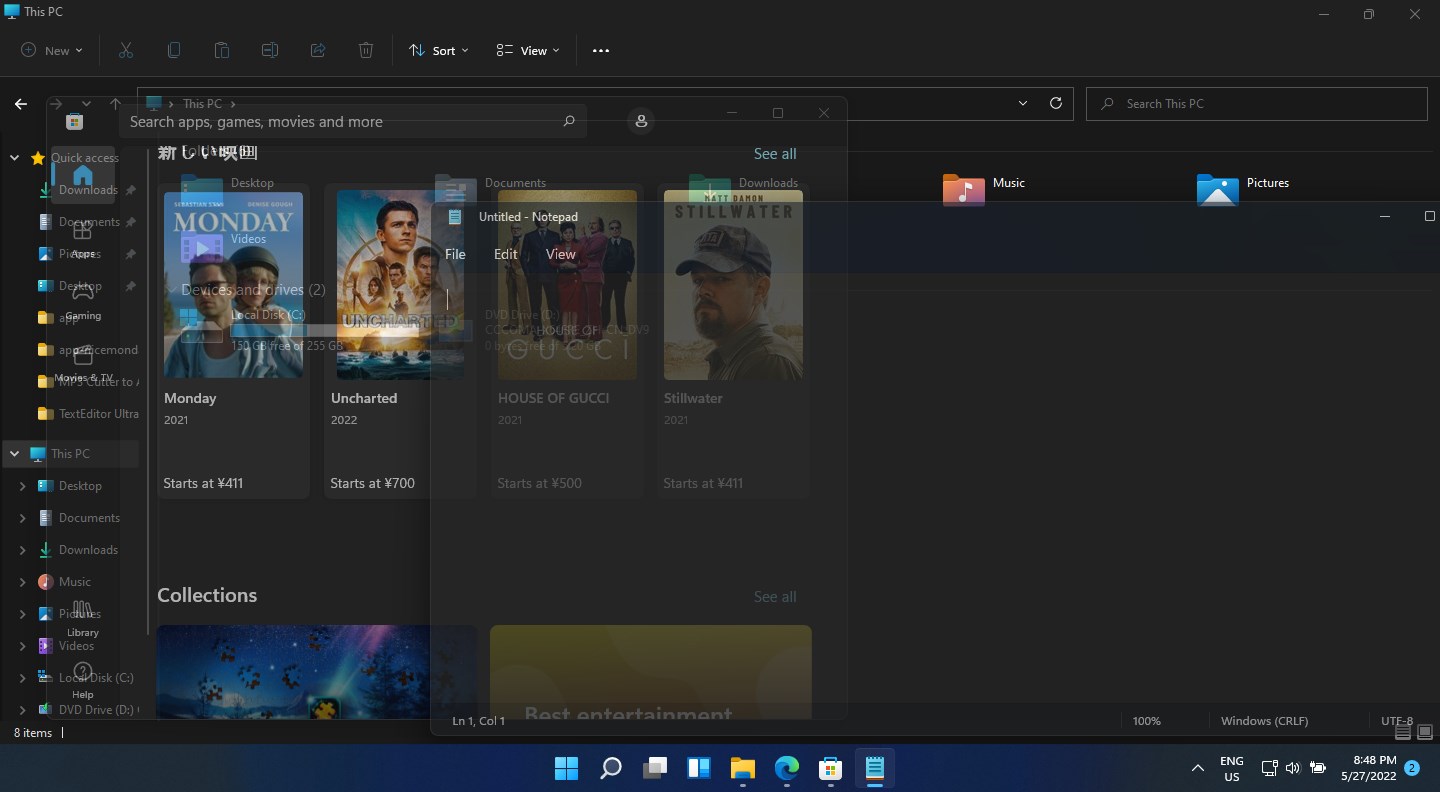Collapse the This PC tree node
1440x792 pixels.
[x=15, y=454]
